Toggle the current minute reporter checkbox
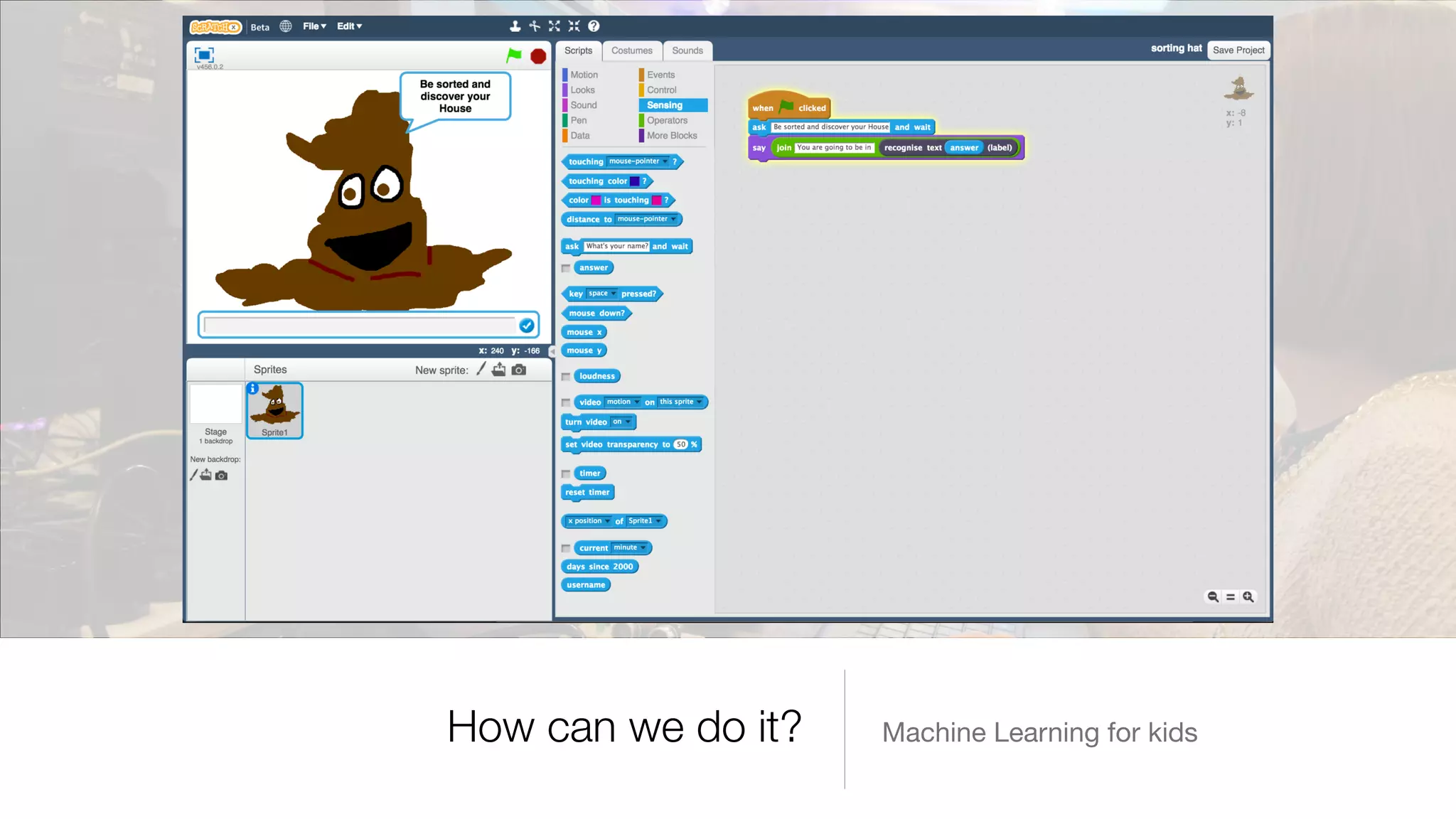Image resolution: width=1456 pixels, height=819 pixels. [566, 549]
